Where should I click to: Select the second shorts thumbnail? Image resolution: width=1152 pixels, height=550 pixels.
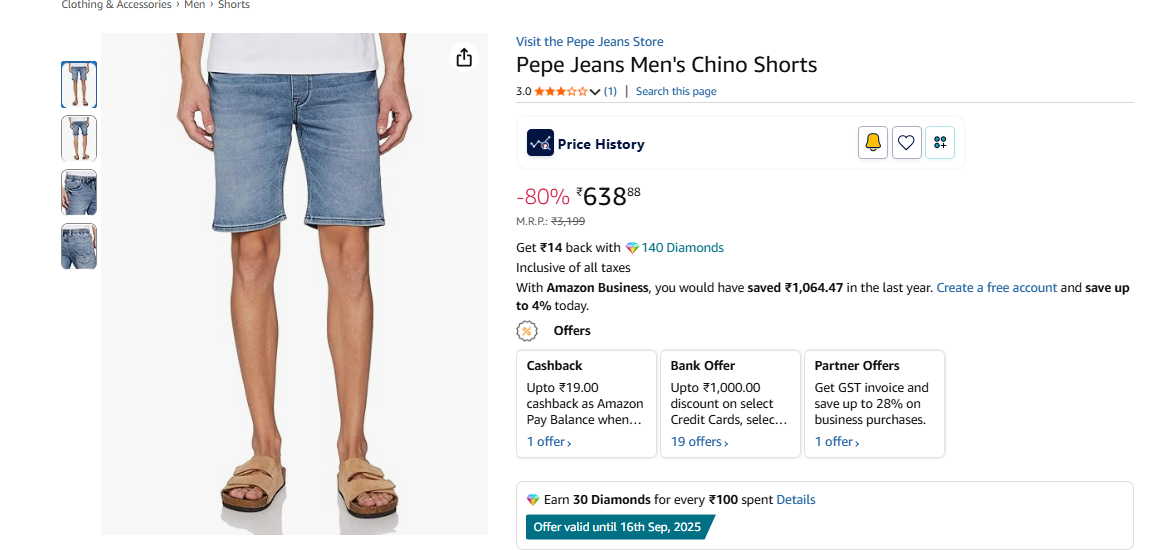pyautogui.click(x=79, y=138)
